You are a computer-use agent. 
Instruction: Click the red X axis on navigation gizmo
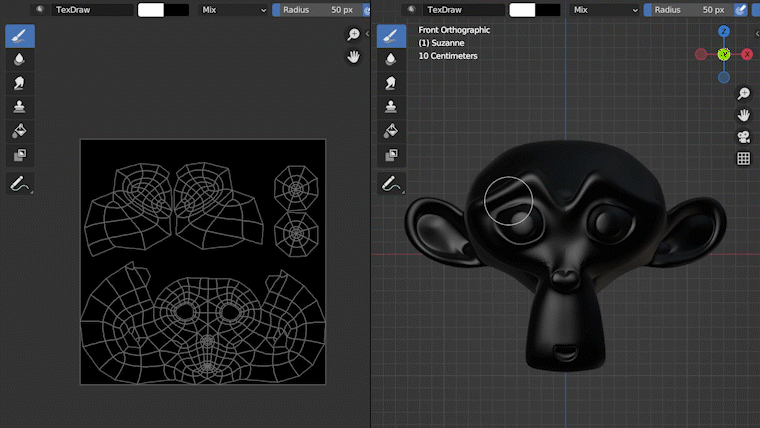(745, 54)
